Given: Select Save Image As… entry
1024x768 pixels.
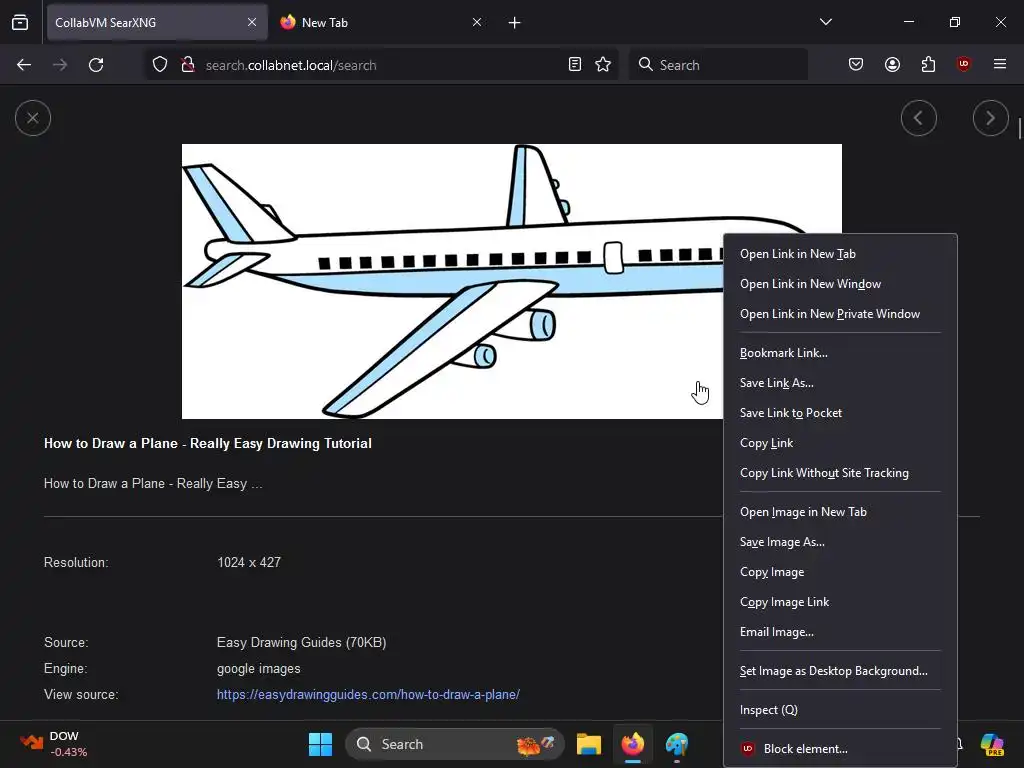Looking at the screenshot, I should (x=840, y=542).
